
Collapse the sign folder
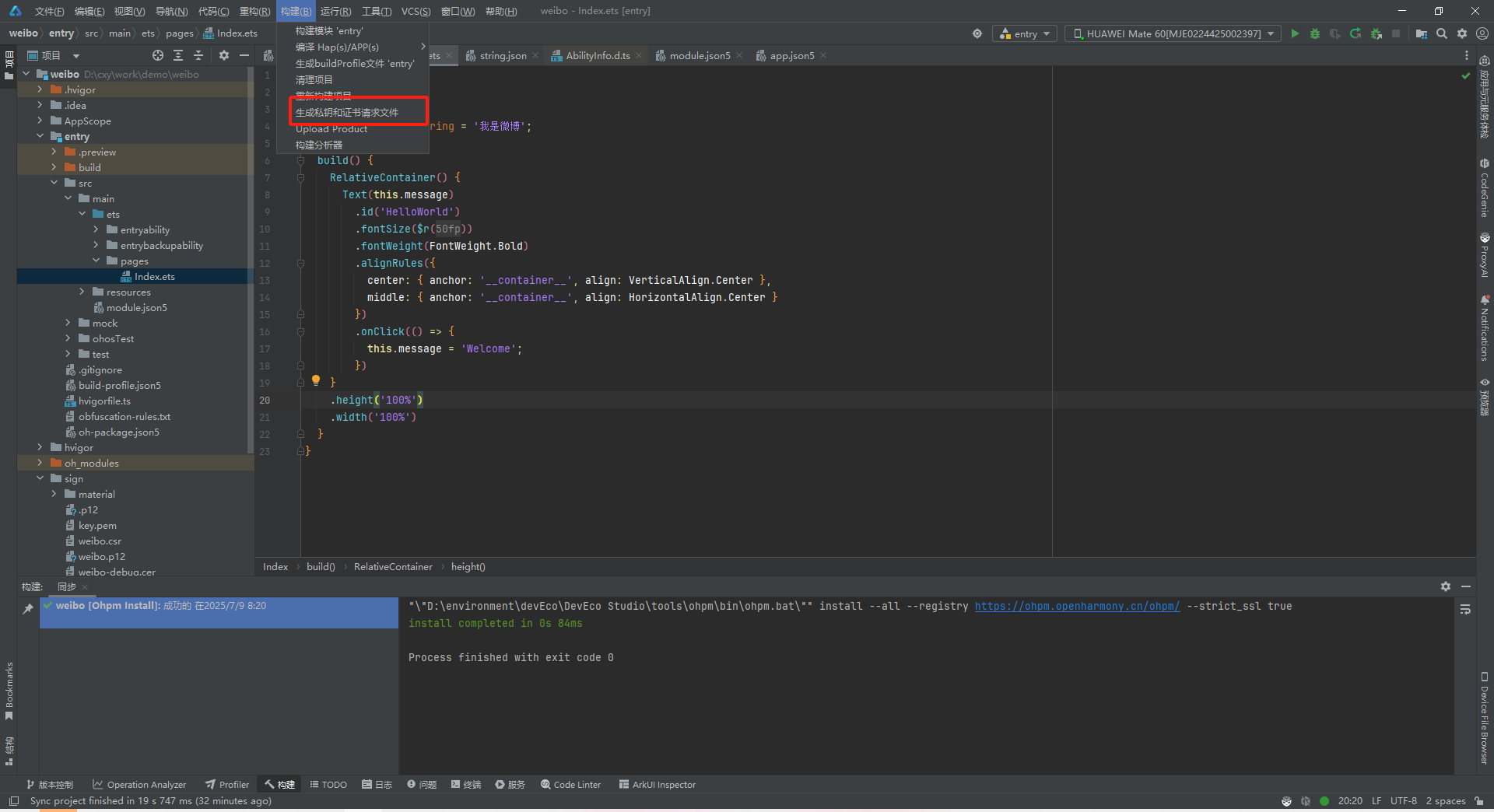tap(40, 478)
